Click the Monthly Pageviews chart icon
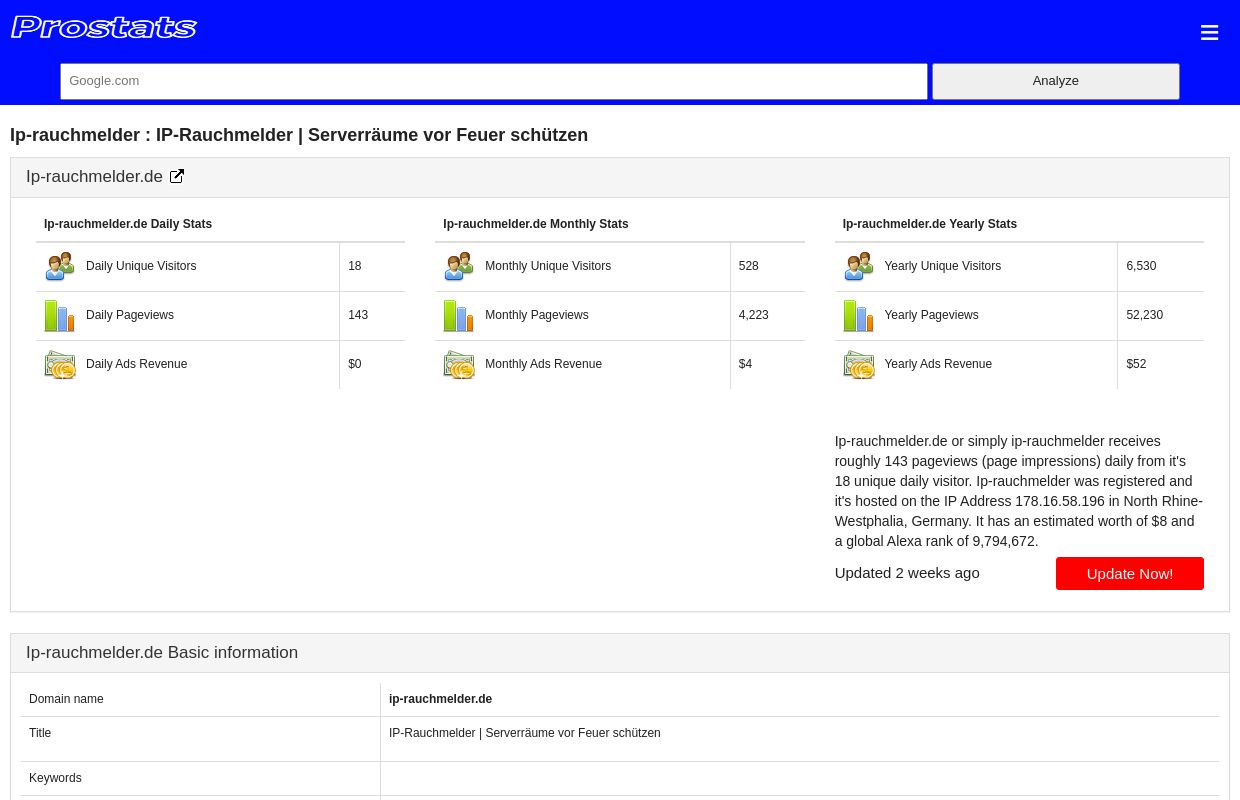The width and height of the screenshot is (1240, 800). pos(459,316)
